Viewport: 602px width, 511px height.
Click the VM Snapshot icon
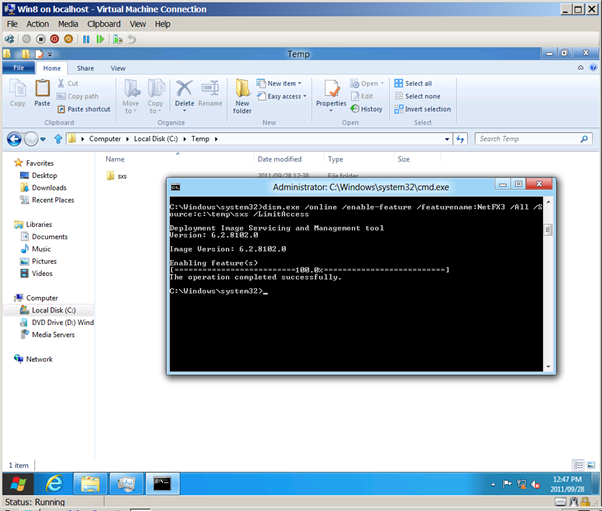tap(118, 39)
